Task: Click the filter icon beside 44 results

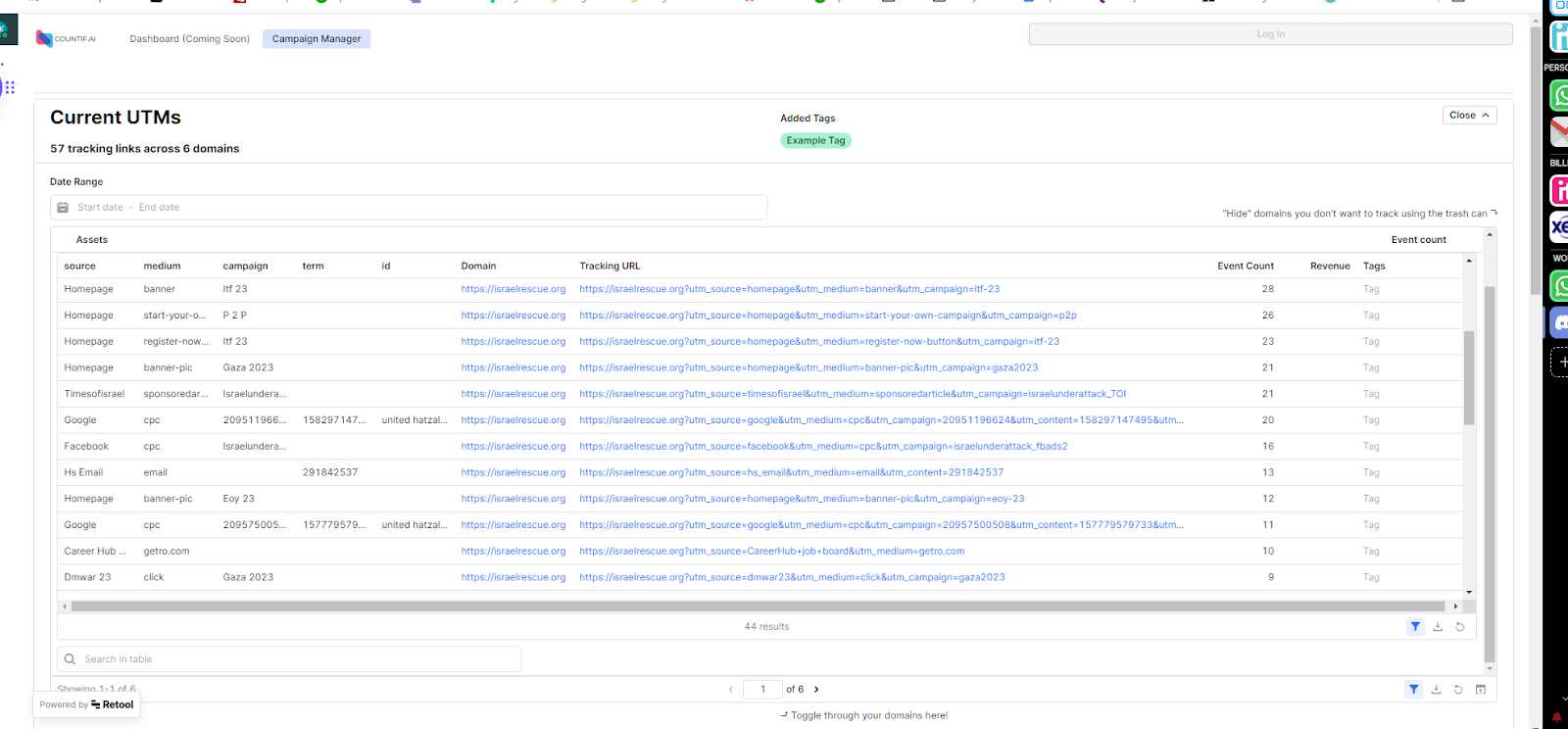Action: pyautogui.click(x=1415, y=627)
